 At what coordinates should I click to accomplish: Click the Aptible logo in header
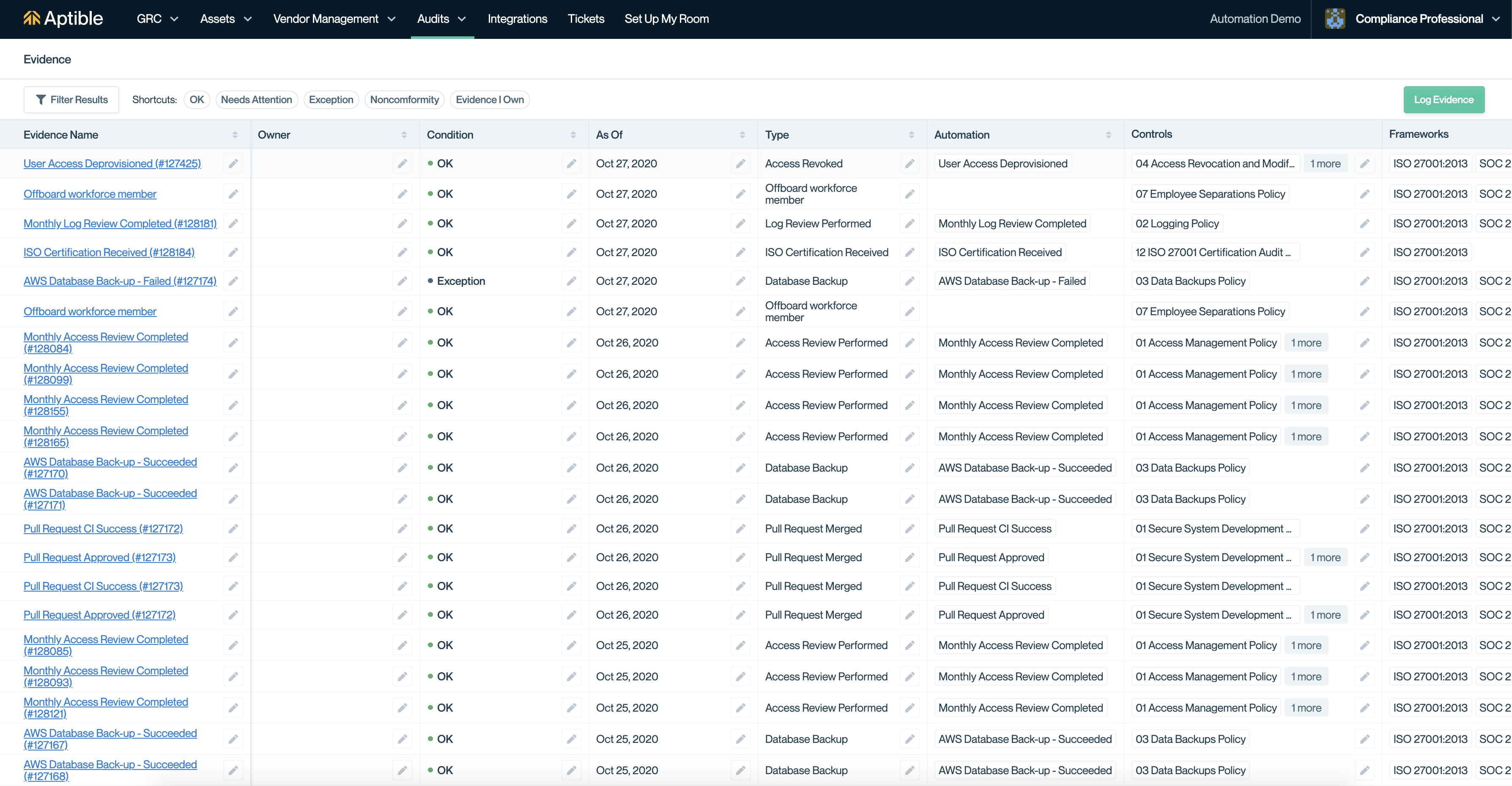[63, 19]
